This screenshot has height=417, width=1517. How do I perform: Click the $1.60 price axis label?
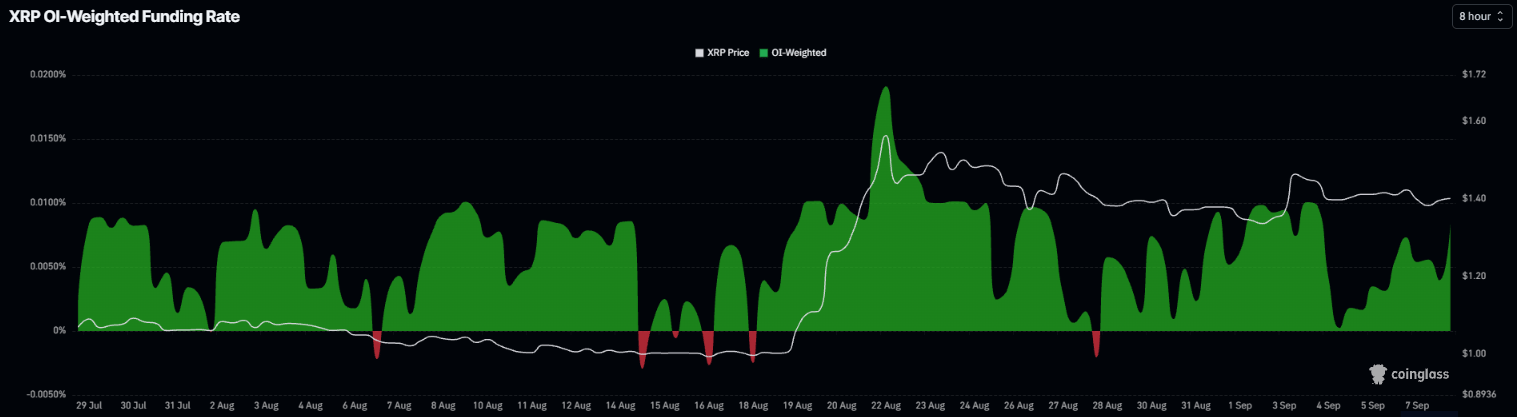pos(1474,121)
